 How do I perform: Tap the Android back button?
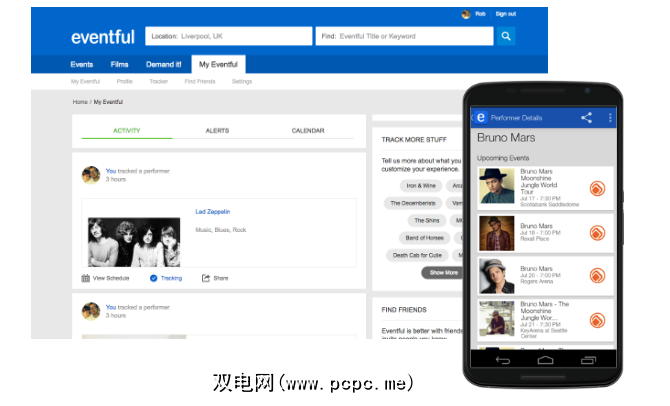click(x=503, y=361)
